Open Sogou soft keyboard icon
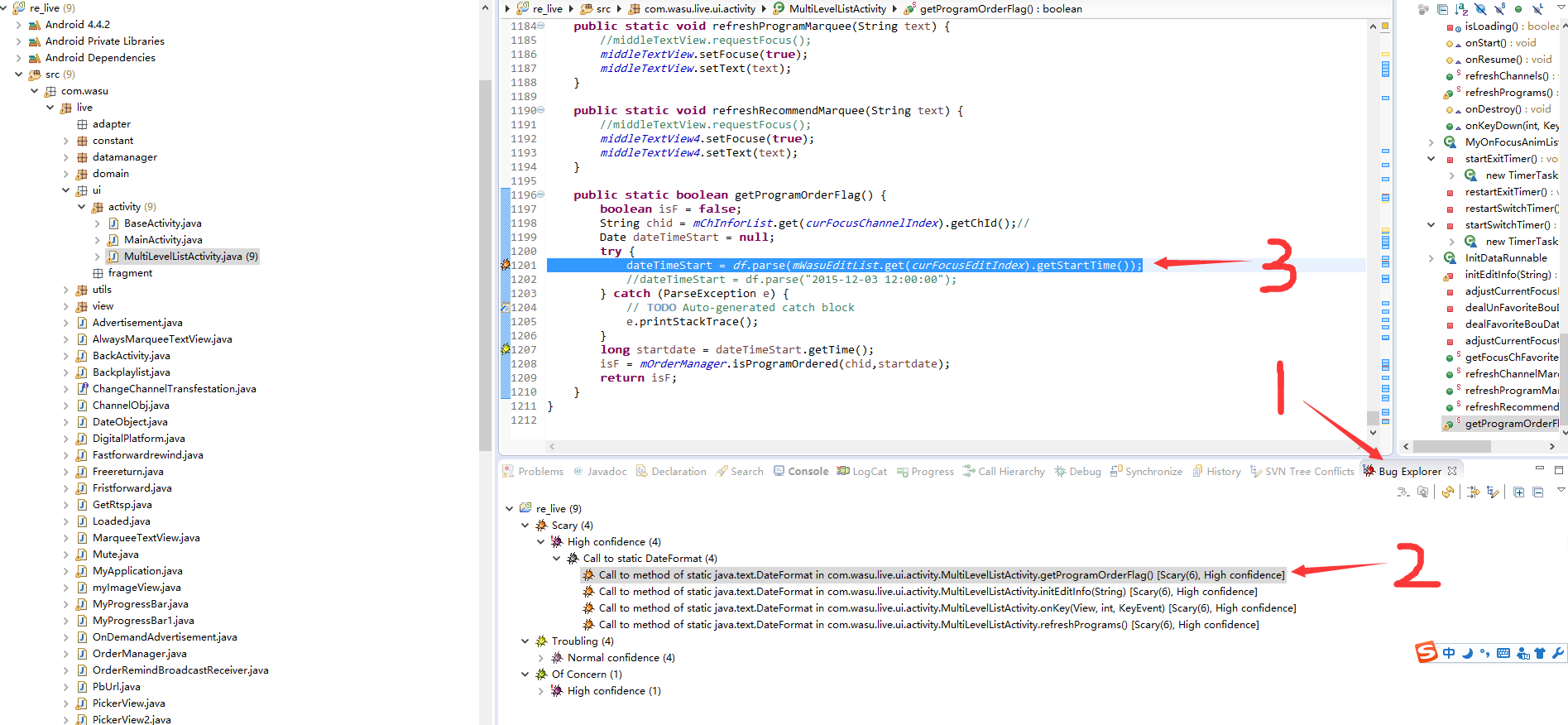The image size is (1568, 725). [x=1503, y=653]
